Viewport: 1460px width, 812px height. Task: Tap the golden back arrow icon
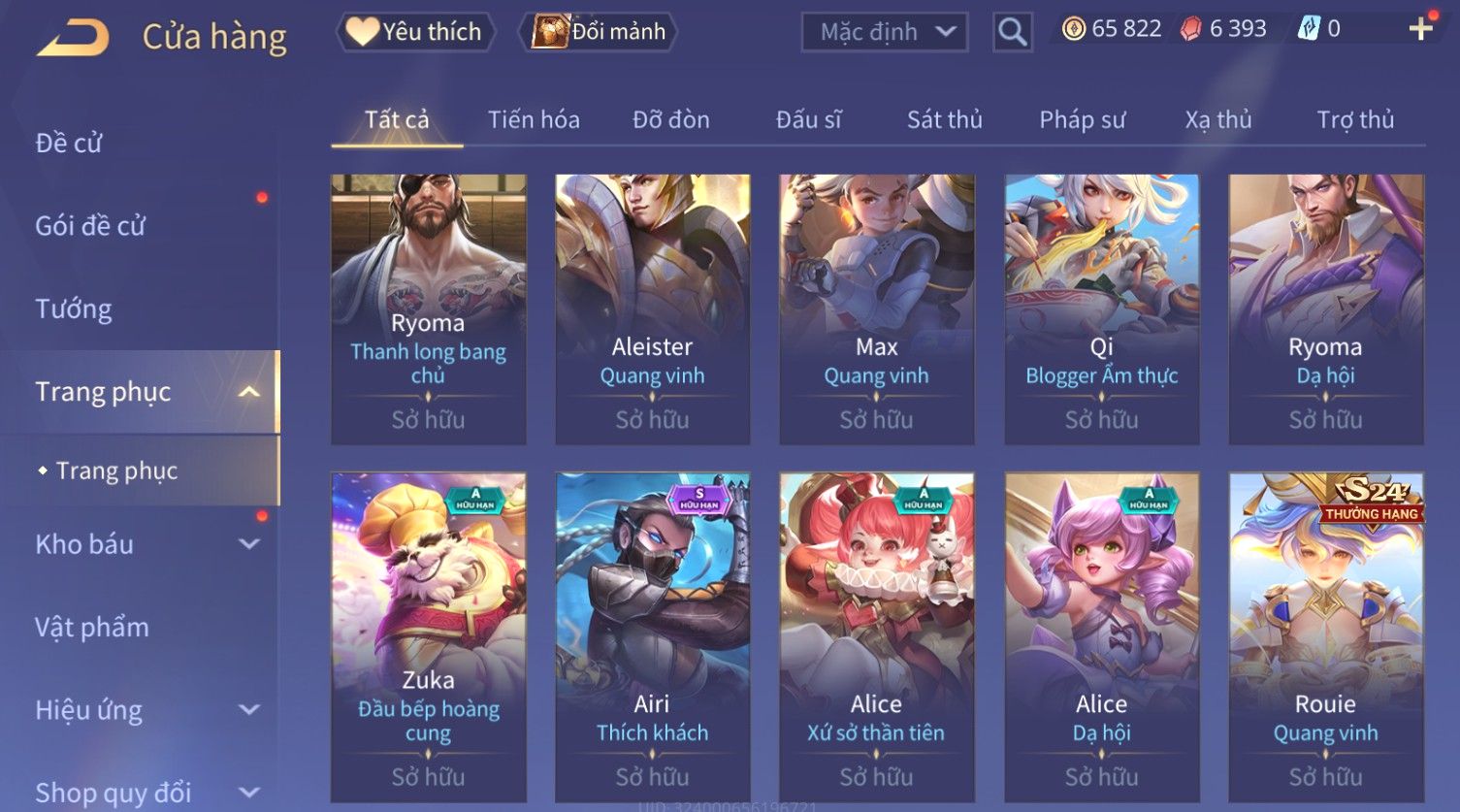(73, 37)
